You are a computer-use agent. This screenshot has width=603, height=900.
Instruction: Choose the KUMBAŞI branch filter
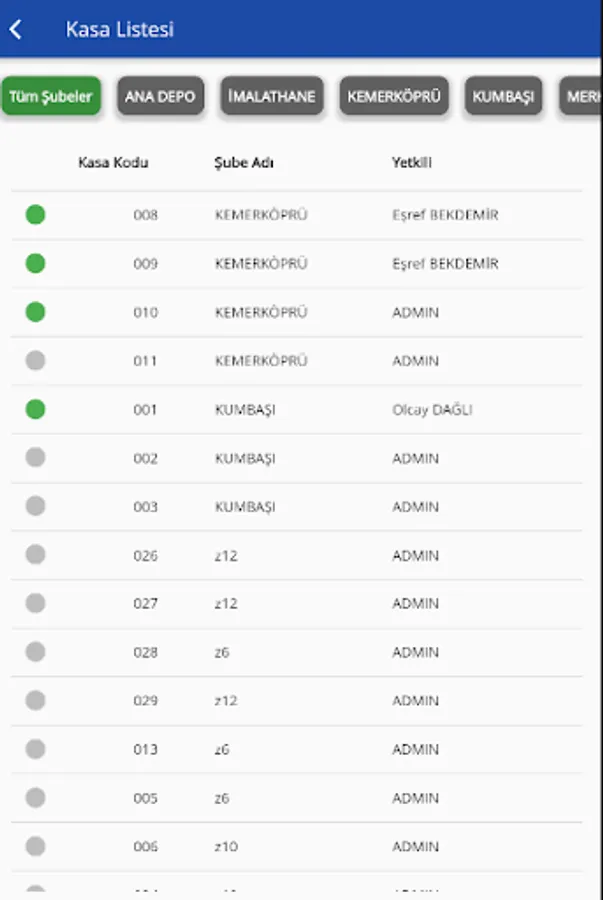(503, 97)
